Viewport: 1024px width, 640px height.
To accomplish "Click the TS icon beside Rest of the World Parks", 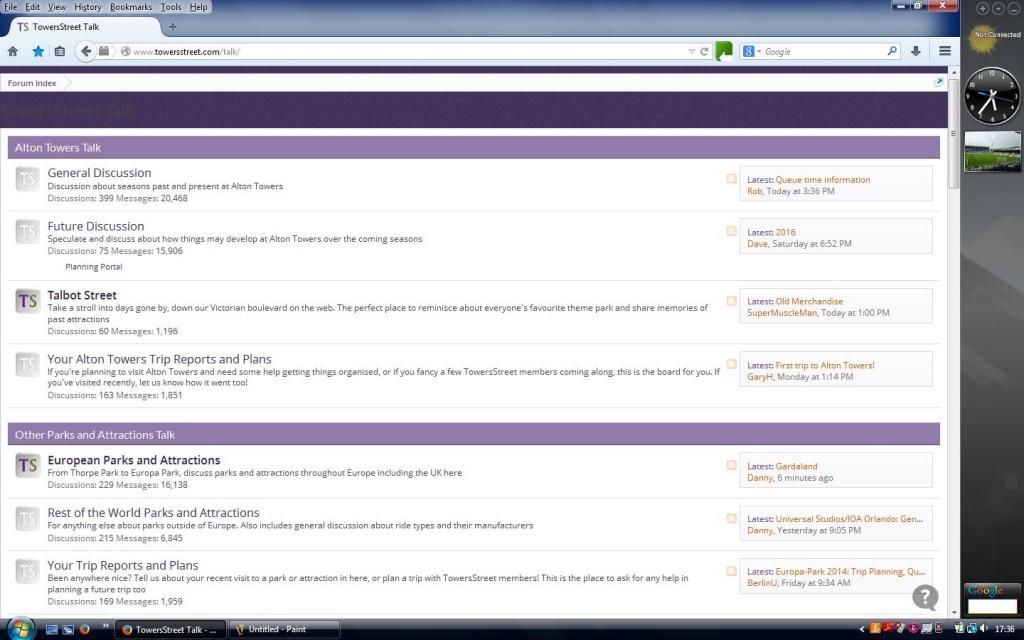I will pyautogui.click(x=27, y=519).
